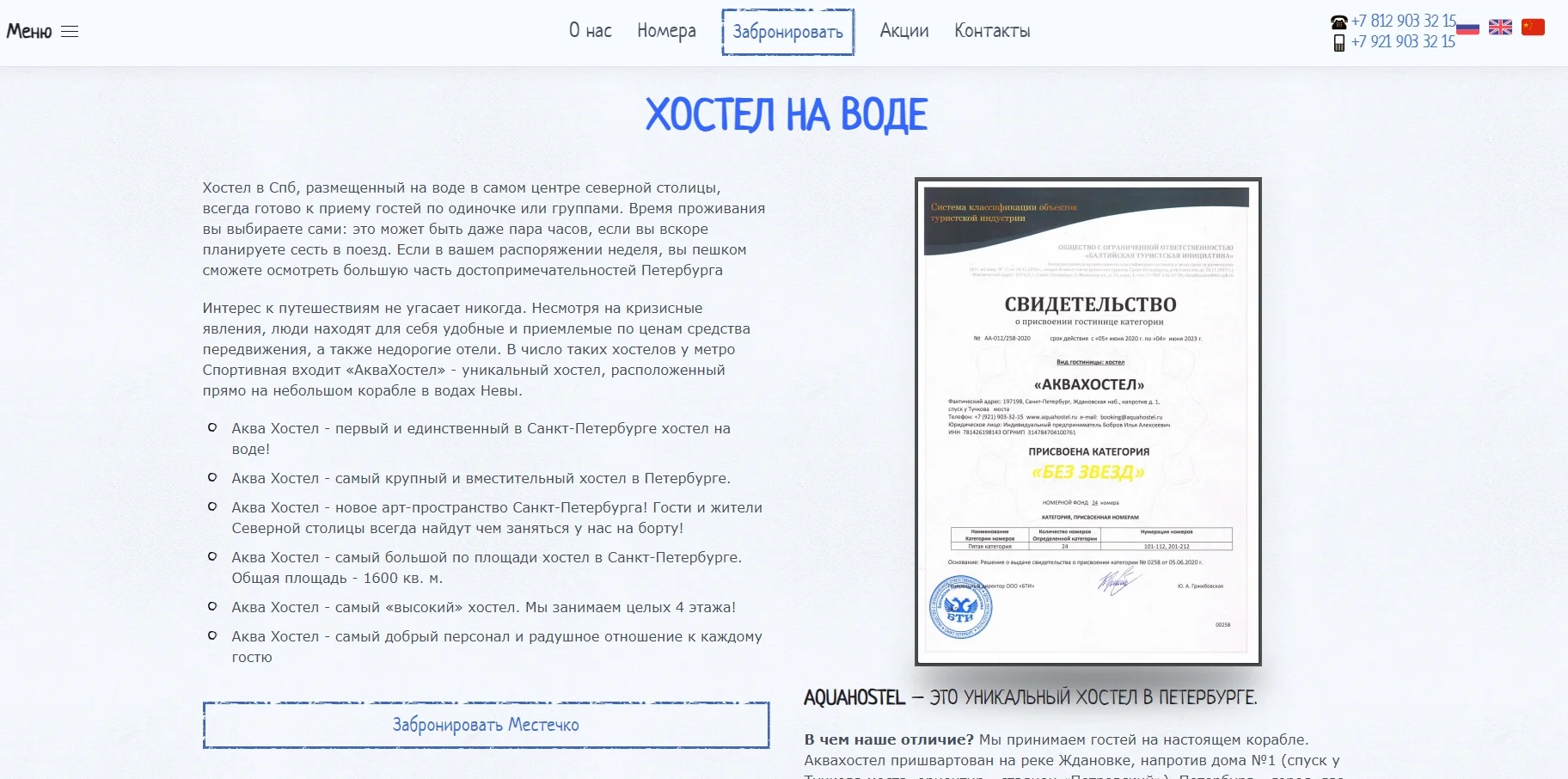Image resolution: width=1568 pixels, height=779 pixels.
Task: Click the Забронировать button in navigation
Action: [x=787, y=32]
